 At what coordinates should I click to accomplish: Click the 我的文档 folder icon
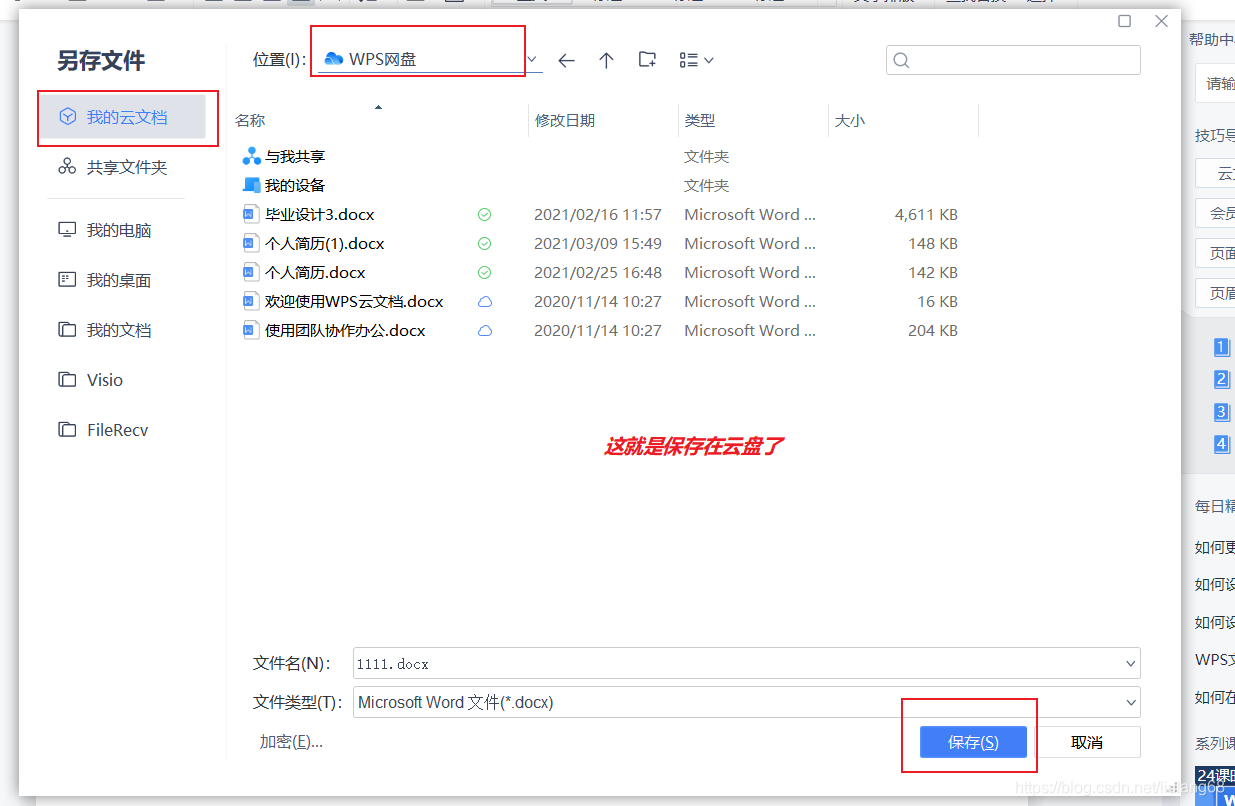pyautogui.click(x=67, y=330)
